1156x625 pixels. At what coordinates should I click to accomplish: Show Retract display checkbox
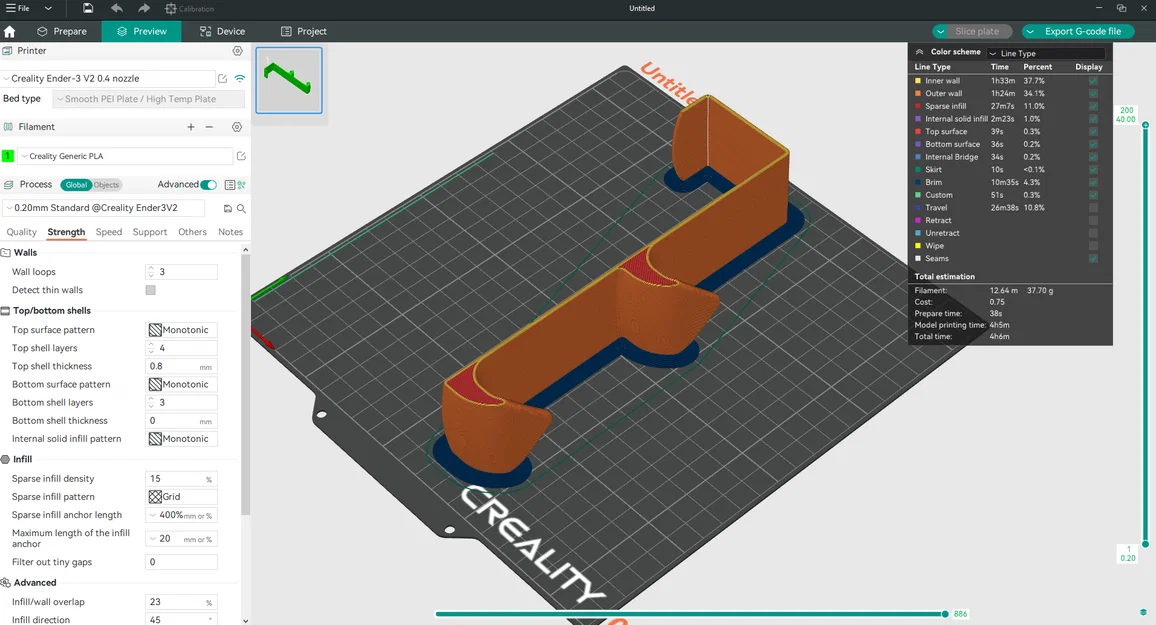1093,220
